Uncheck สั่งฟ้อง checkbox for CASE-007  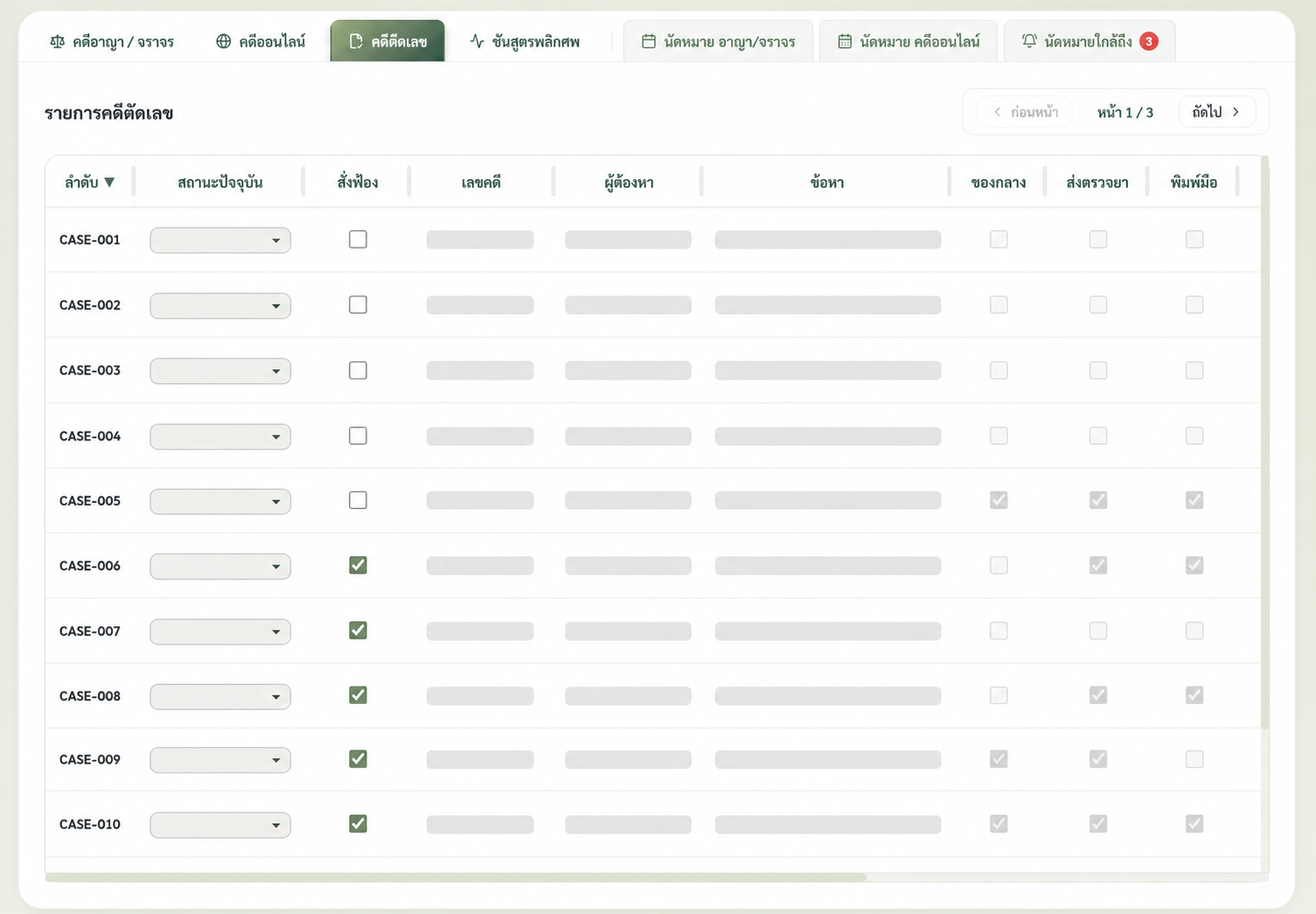[358, 630]
